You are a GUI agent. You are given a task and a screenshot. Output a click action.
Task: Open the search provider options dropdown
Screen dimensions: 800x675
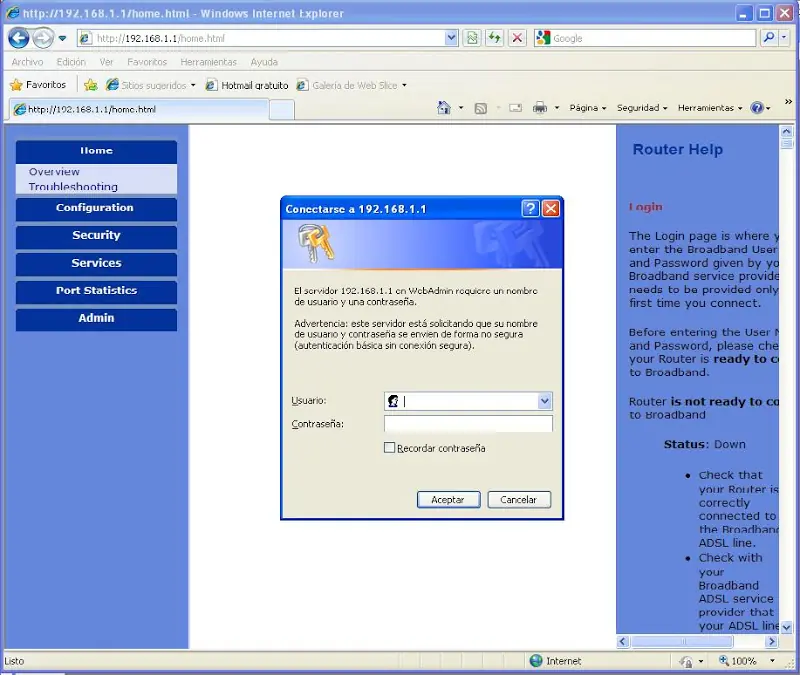(784, 38)
